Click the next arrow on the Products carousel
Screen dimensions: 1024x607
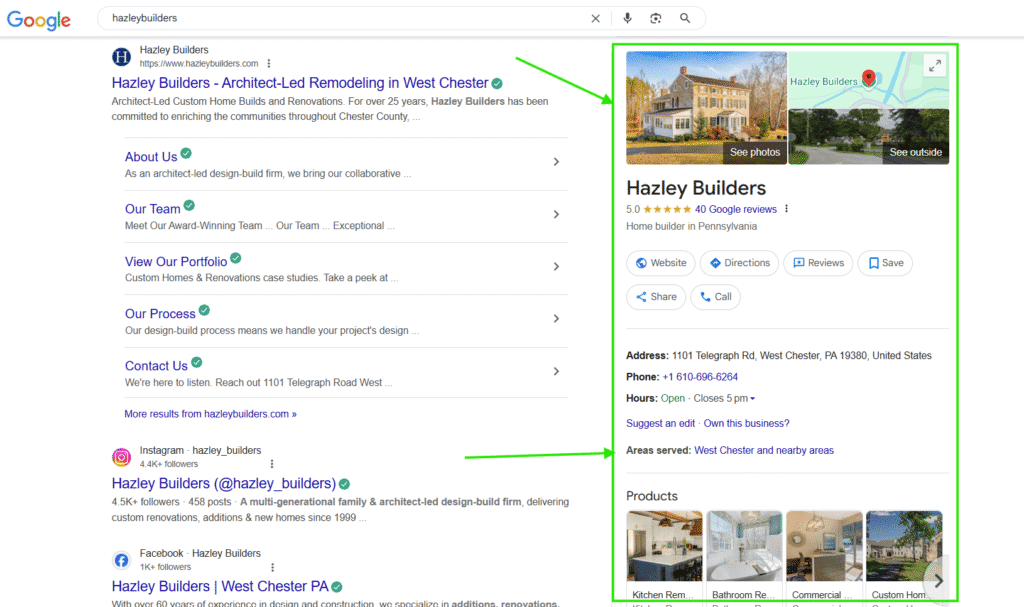click(938, 580)
